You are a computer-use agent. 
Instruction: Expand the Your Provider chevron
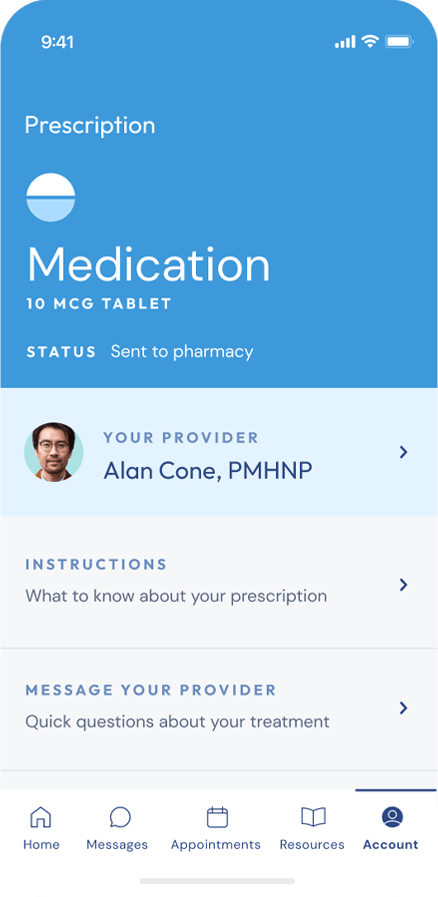(404, 453)
